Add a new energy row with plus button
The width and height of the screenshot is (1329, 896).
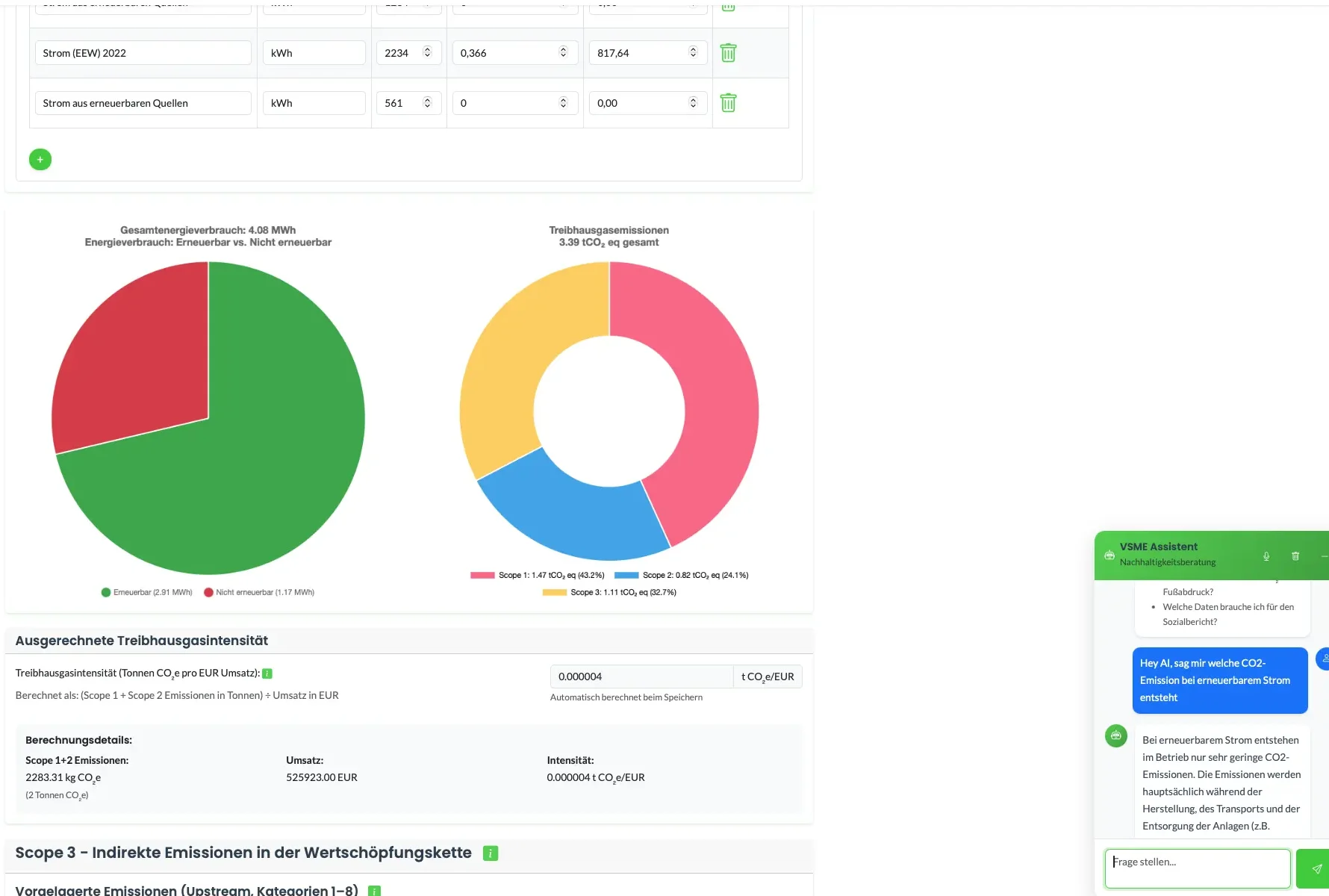[x=40, y=160]
